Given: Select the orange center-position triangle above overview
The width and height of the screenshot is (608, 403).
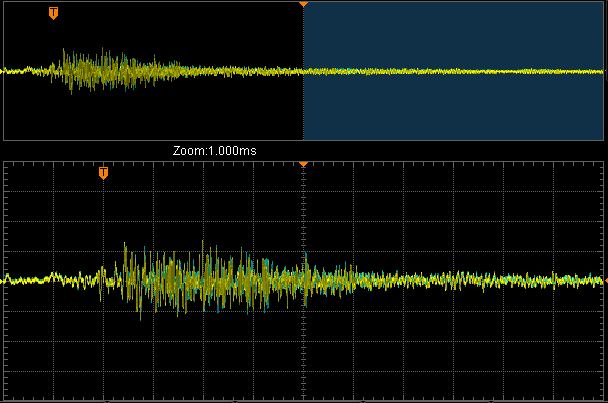Looking at the screenshot, I should 303,4.
